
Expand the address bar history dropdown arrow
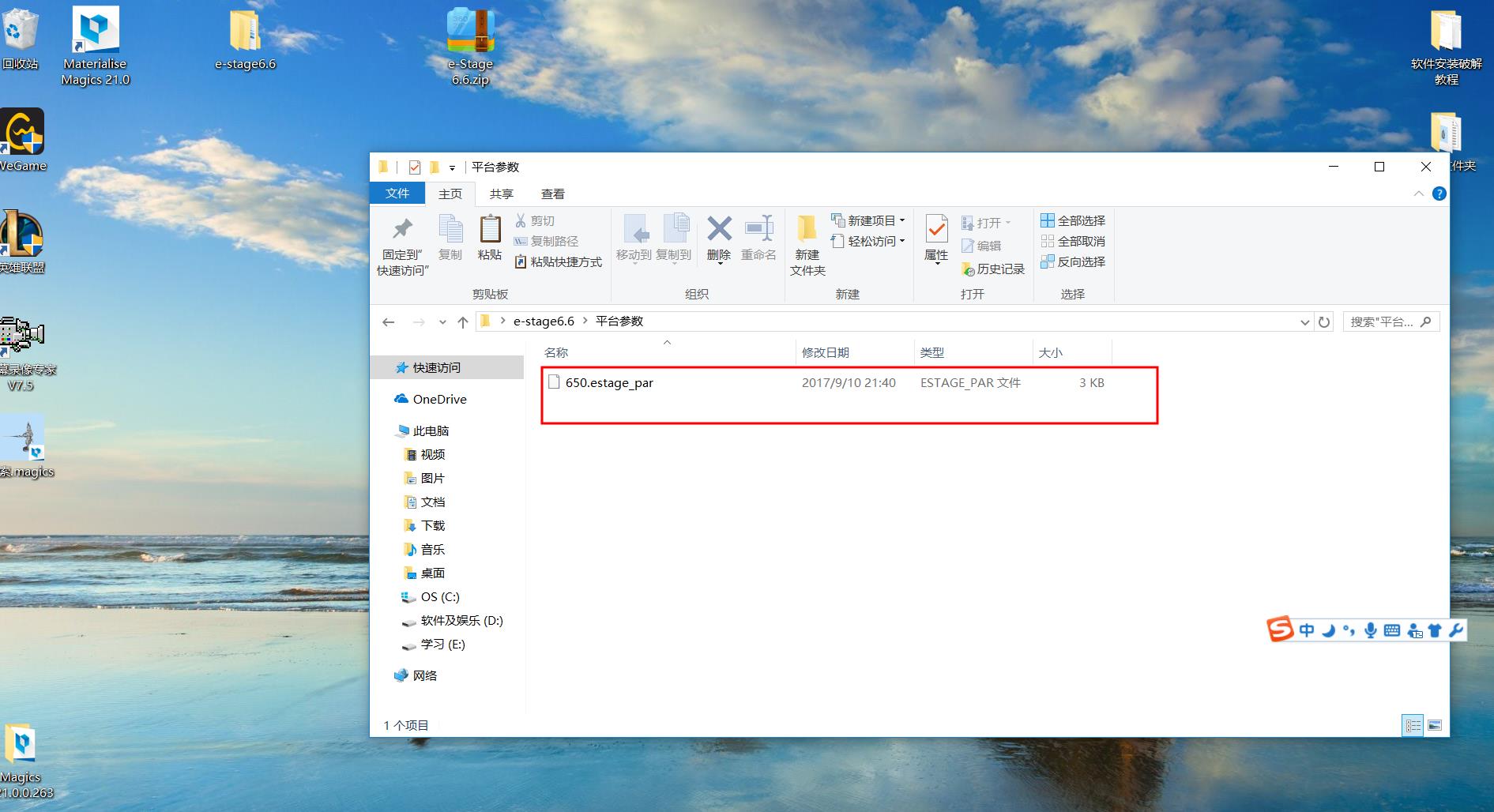click(1304, 322)
